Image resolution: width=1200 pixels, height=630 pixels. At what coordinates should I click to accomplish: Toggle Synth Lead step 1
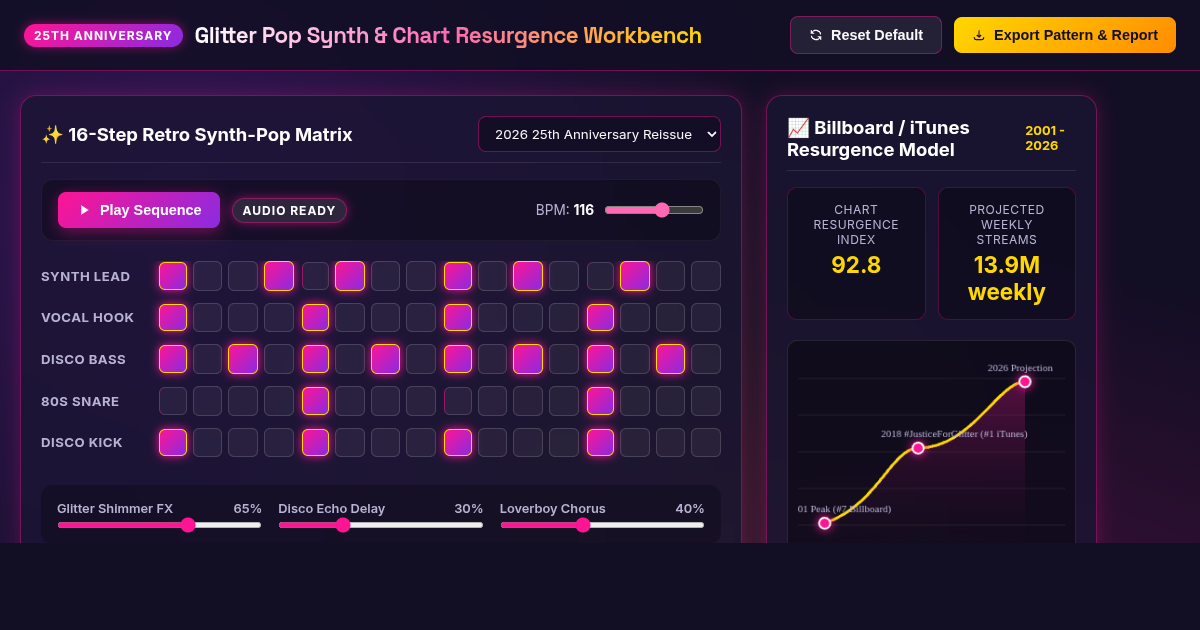[173, 276]
